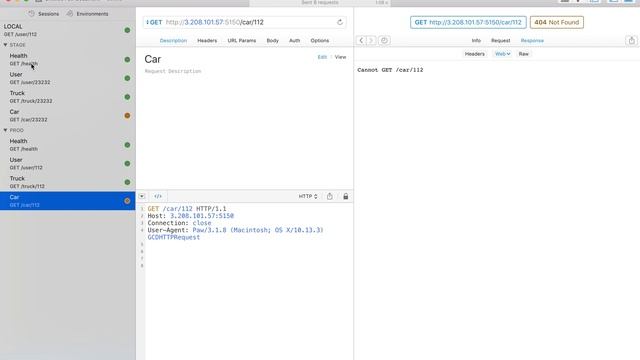
Task: Click 'Cannot GET /car/112' response text
Action: (x=390, y=70)
